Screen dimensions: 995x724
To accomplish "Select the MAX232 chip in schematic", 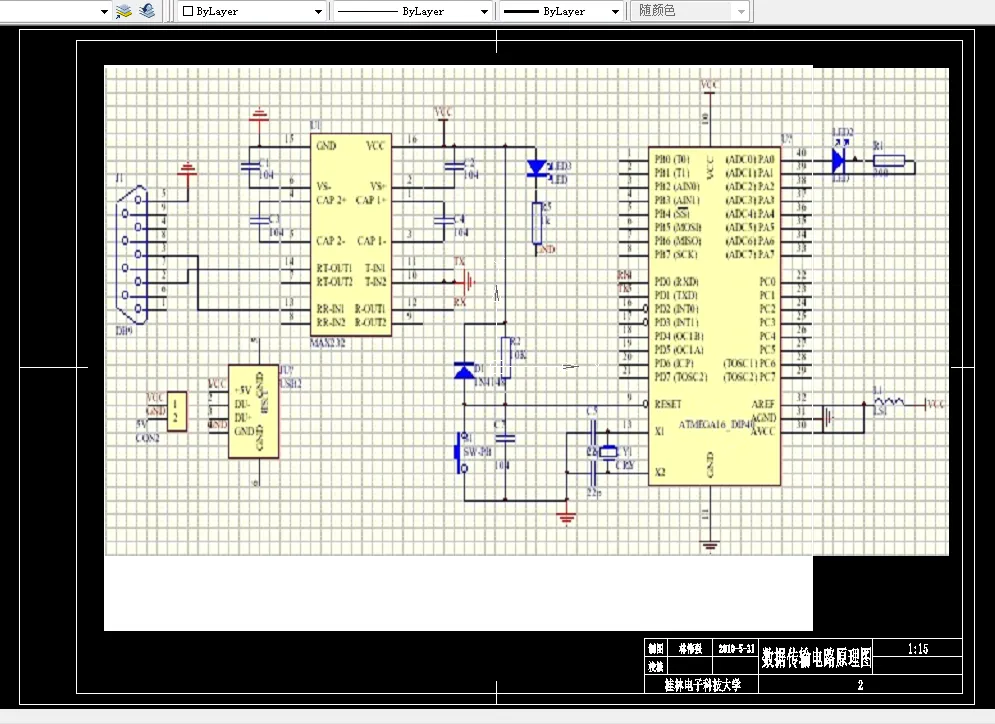I will (350, 235).
